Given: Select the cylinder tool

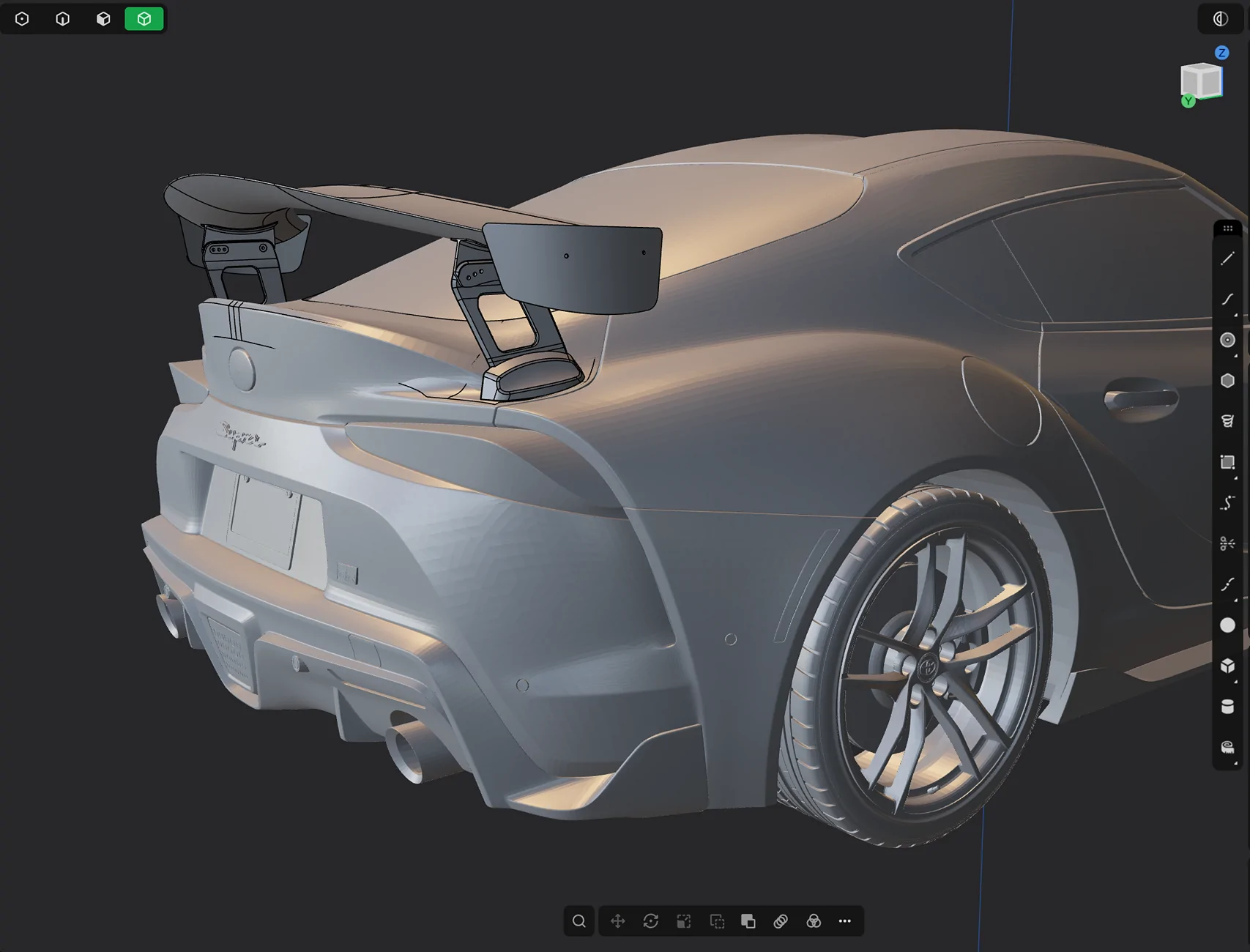Looking at the screenshot, I should (x=1228, y=707).
